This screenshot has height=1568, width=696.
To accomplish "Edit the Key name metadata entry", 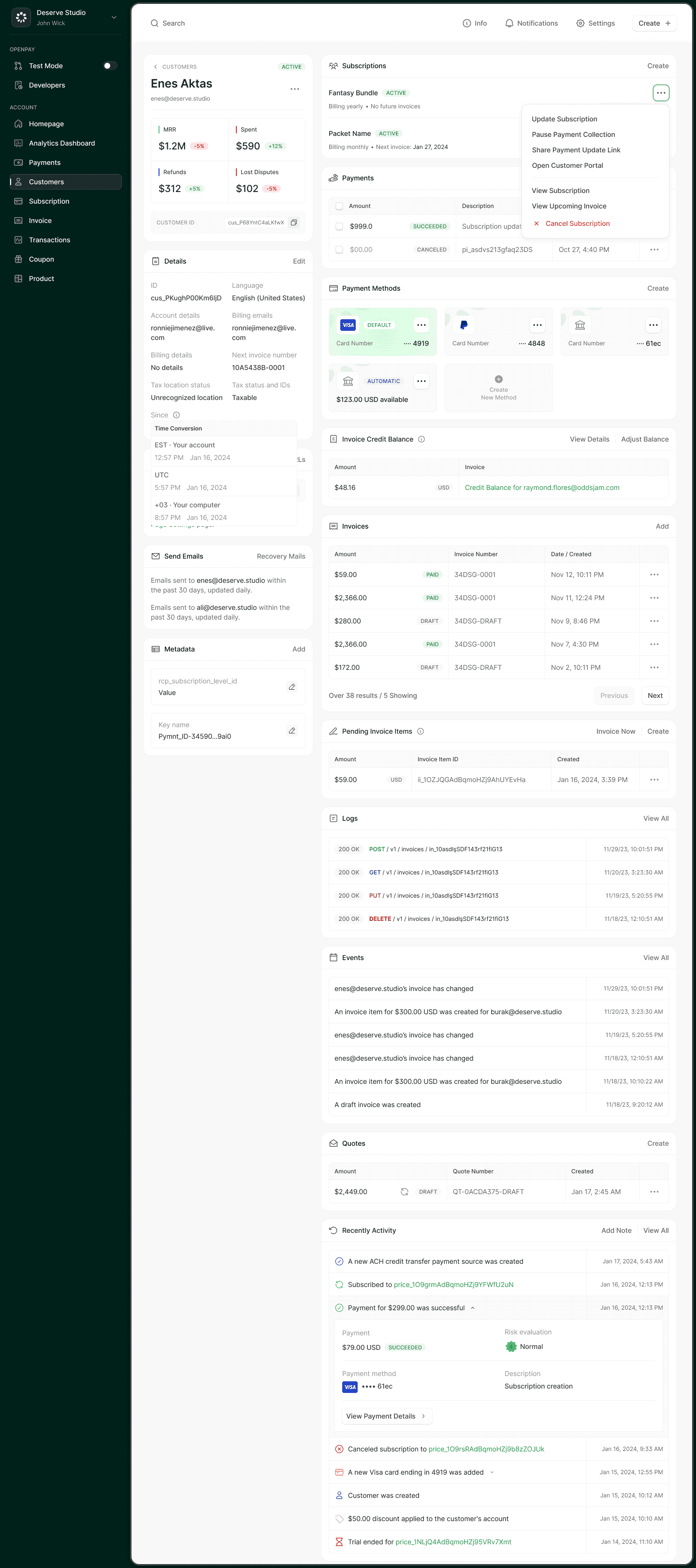I will click(x=292, y=731).
